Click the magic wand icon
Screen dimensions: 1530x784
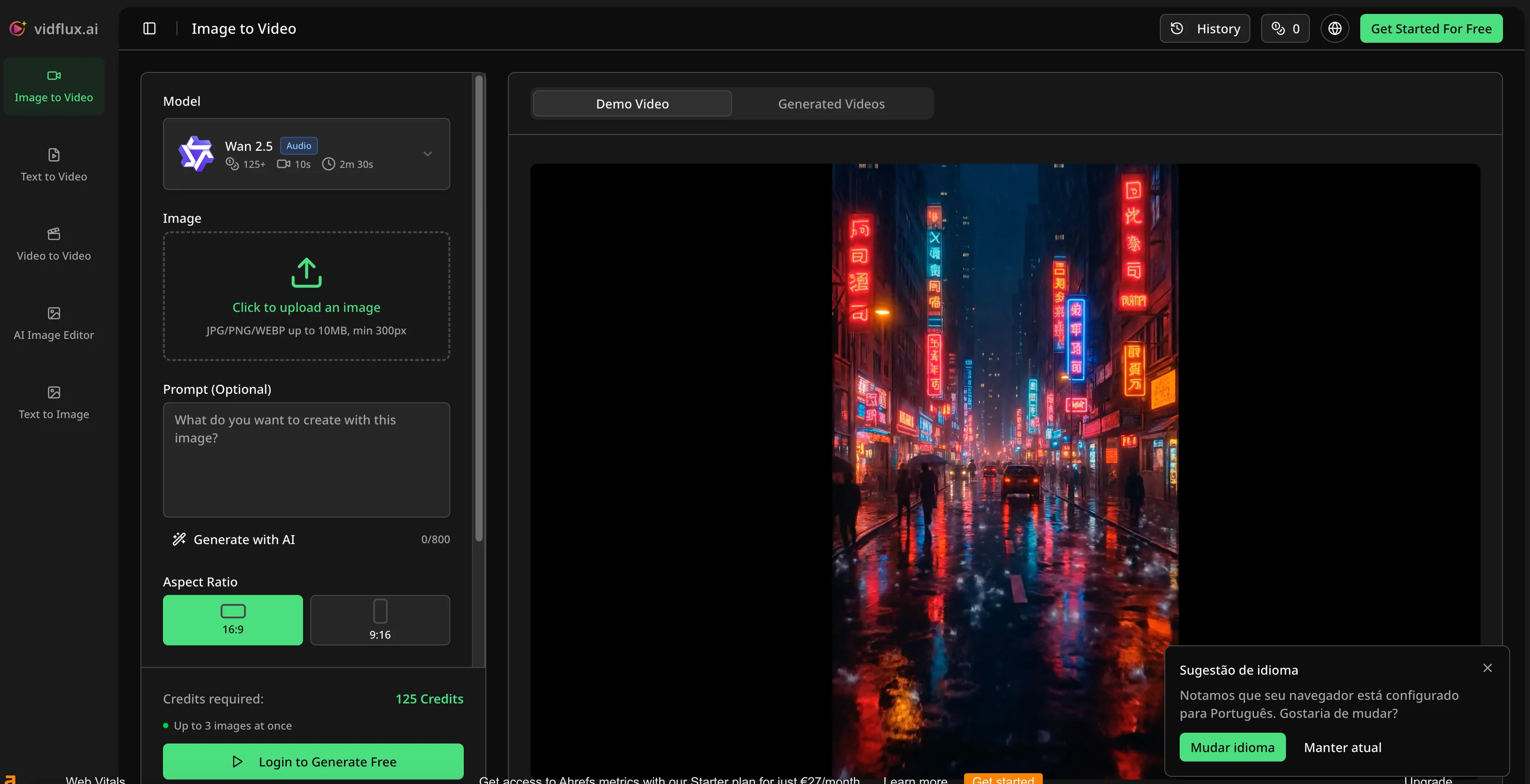click(x=179, y=539)
